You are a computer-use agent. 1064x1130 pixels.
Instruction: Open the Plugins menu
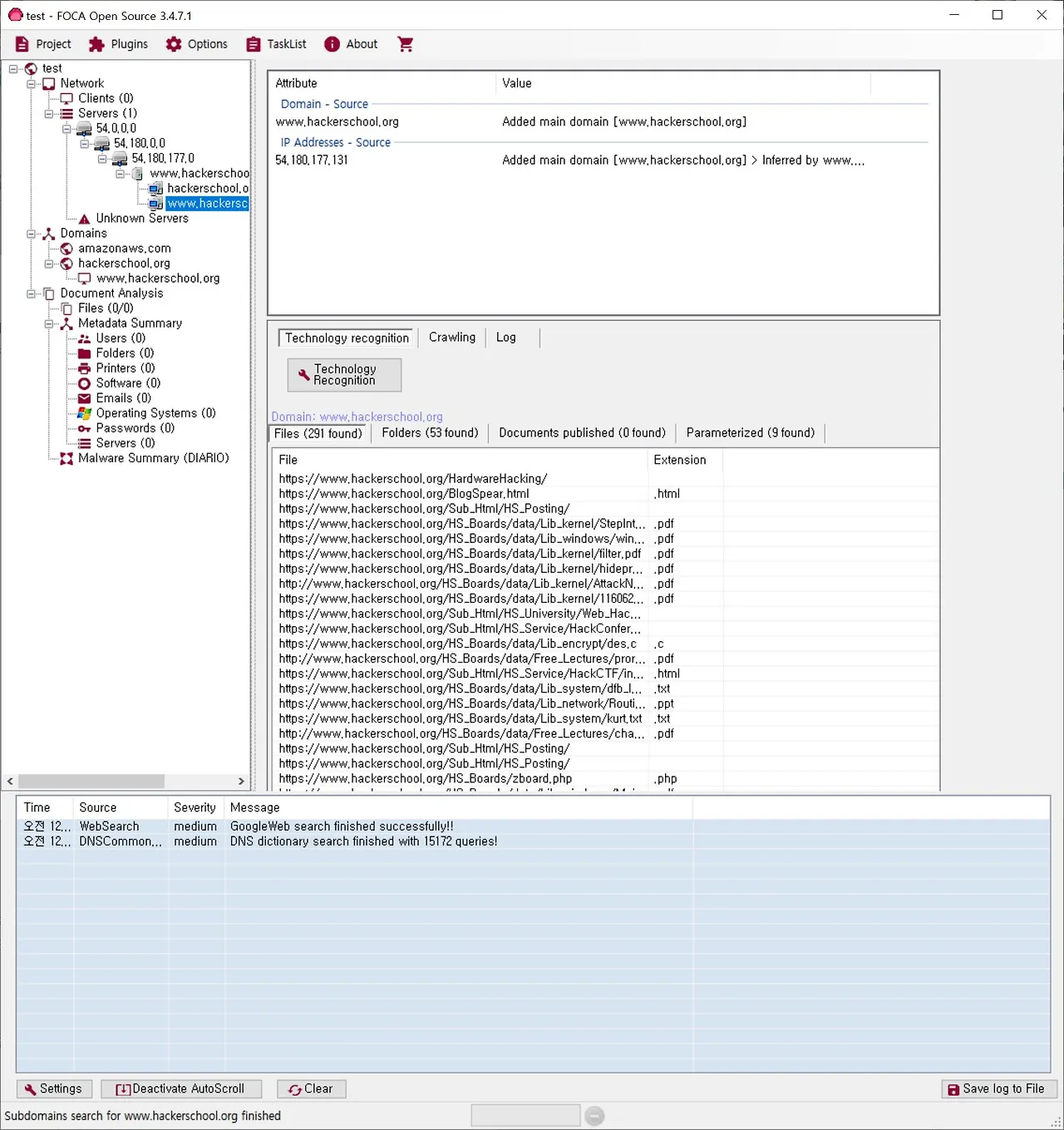pyautogui.click(x=119, y=44)
